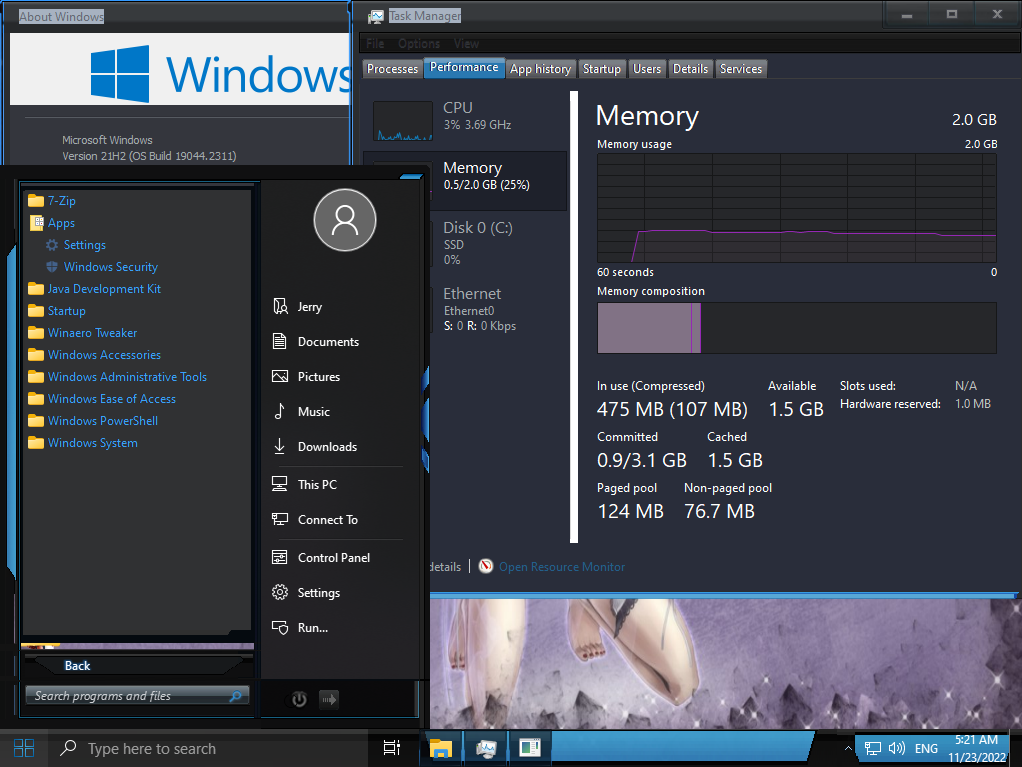Click the Resource Monitor icon
The height and width of the screenshot is (767, 1022).
click(x=486, y=566)
